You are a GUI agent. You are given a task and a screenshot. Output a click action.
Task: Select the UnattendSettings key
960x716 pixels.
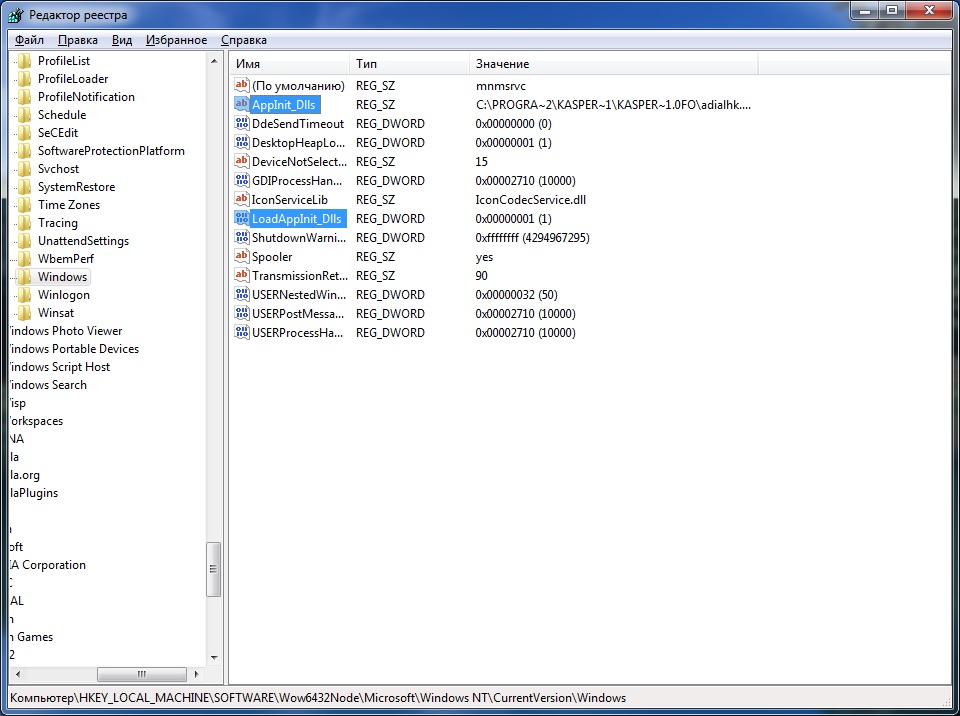[83, 241]
